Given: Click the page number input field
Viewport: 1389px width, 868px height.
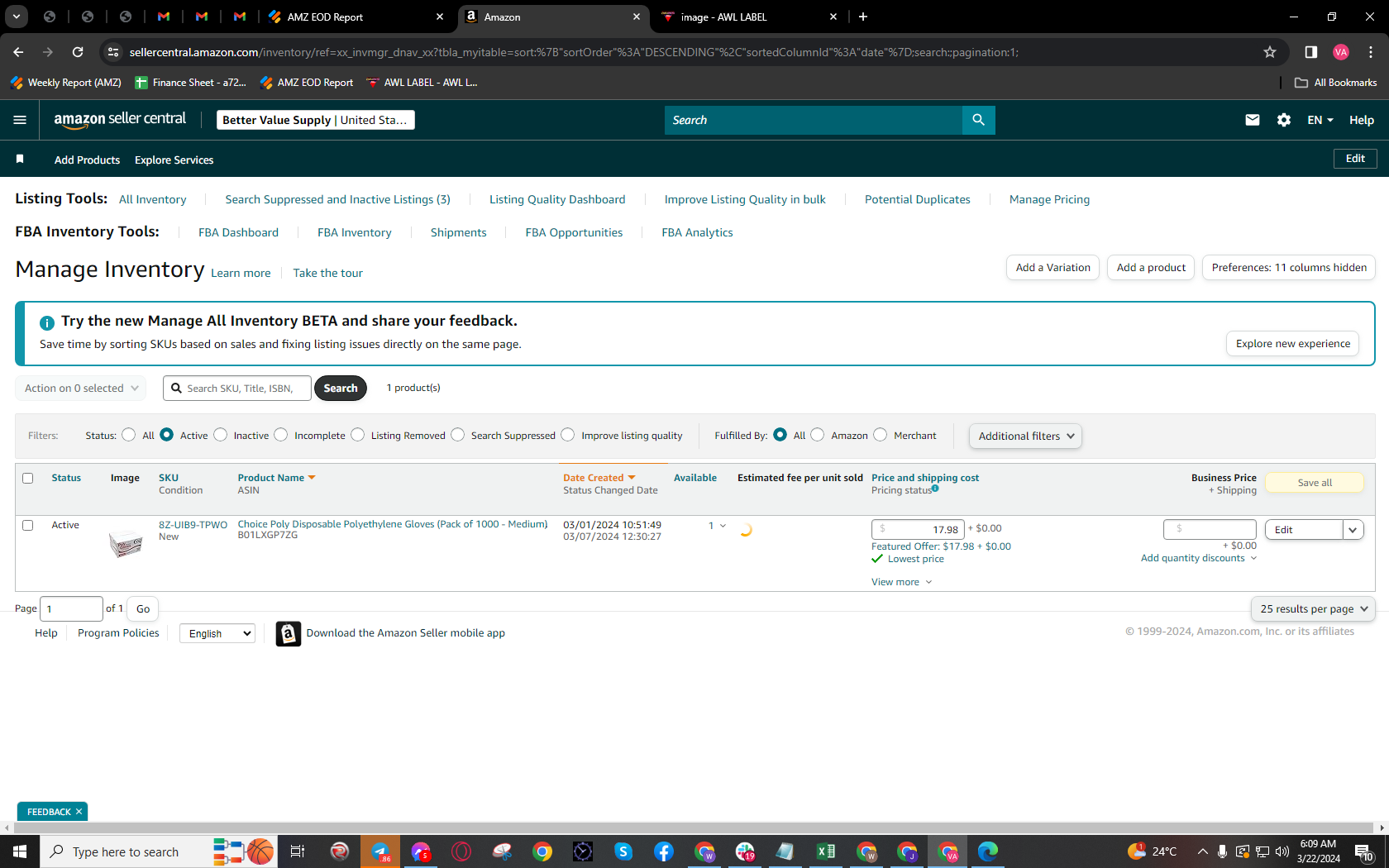Looking at the screenshot, I should 71,608.
